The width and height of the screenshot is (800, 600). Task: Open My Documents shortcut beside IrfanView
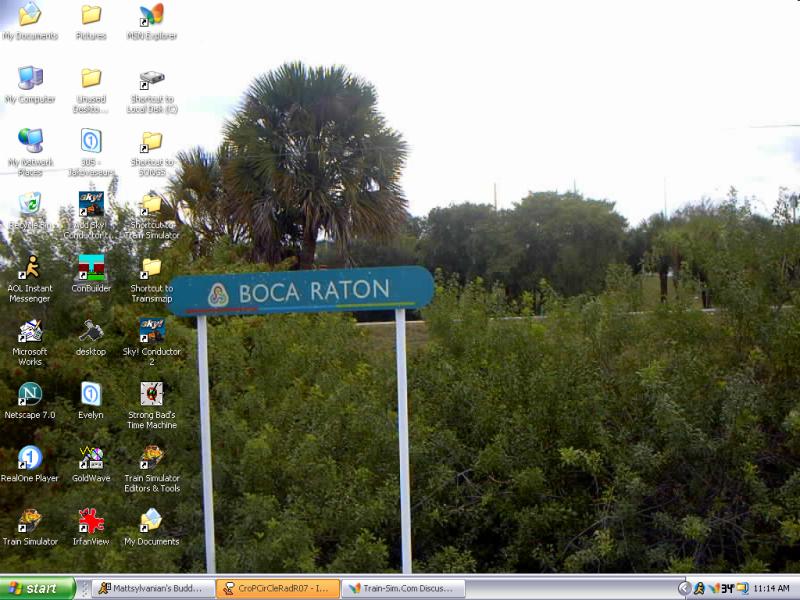[152, 527]
